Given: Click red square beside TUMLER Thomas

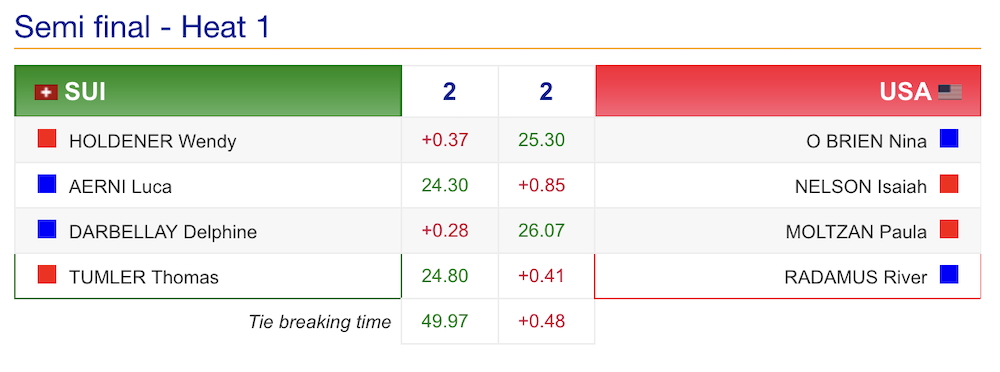Looking at the screenshot, I should pyautogui.click(x=47, y=274).
